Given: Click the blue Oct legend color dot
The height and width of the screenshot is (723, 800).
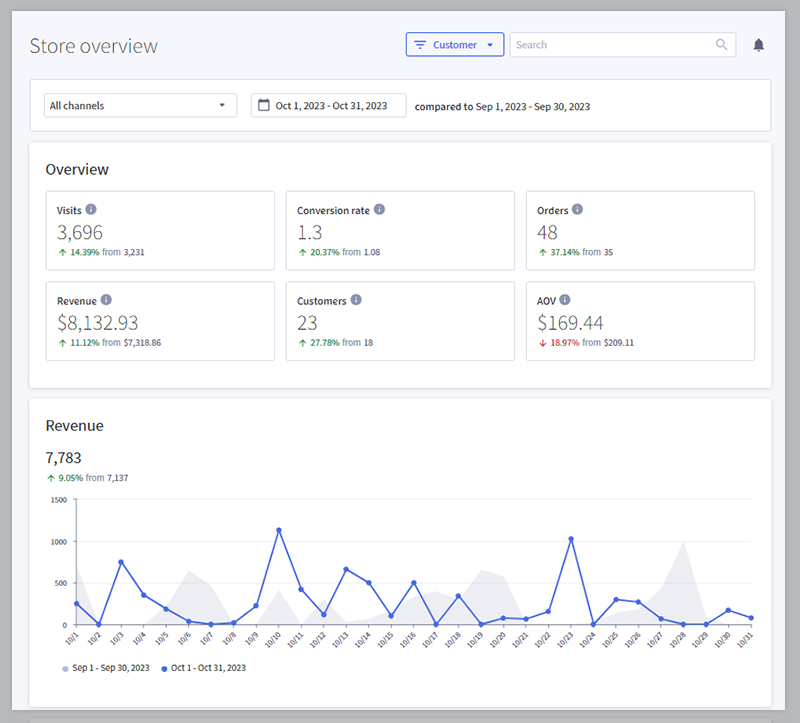Looking at the screenshot, I should [x=164, y=669].
